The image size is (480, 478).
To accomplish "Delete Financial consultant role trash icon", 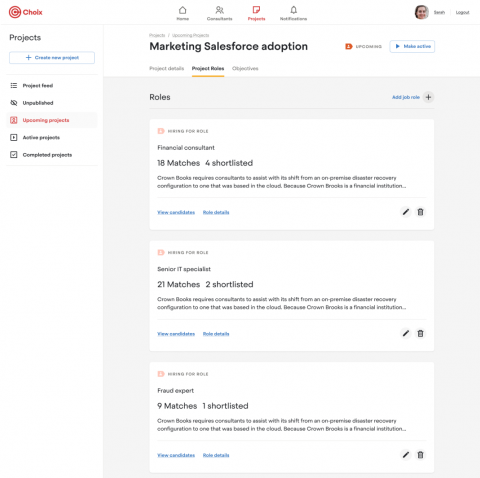I will click(x=420, y=212).
